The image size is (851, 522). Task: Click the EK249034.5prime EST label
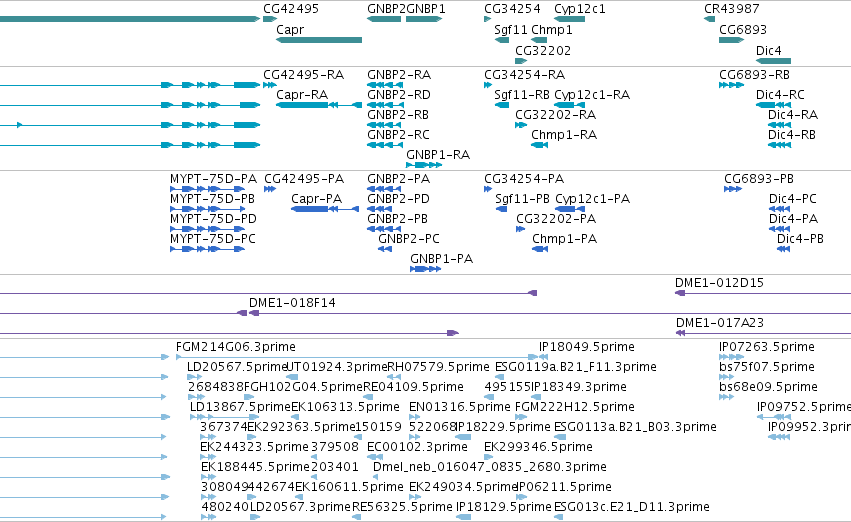click(x=463, y=487)
